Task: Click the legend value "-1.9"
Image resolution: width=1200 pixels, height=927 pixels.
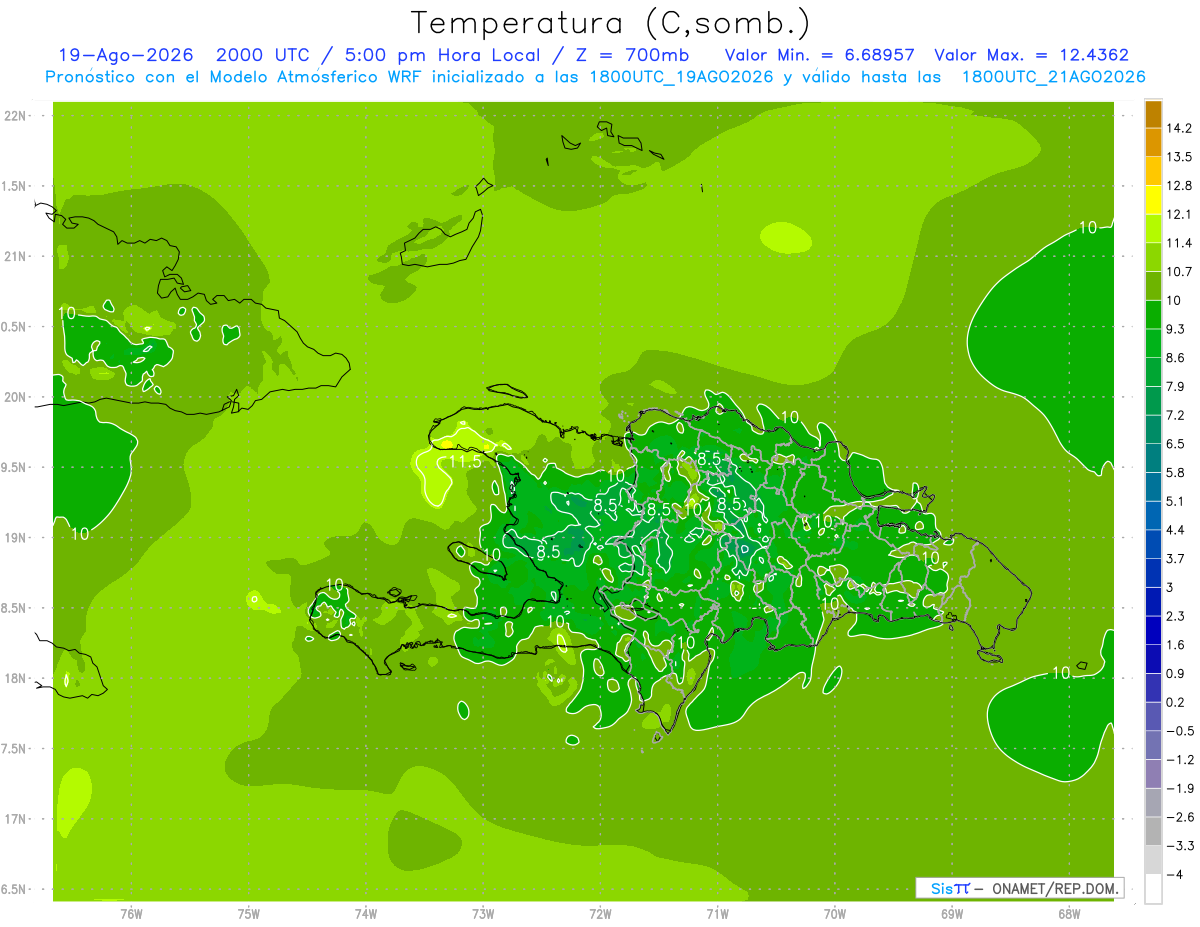Action: 1179,788
